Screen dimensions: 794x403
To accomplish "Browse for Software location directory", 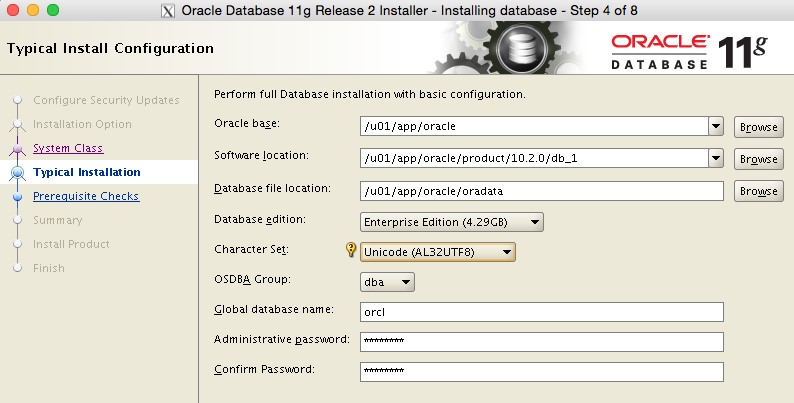I will 759,159.
